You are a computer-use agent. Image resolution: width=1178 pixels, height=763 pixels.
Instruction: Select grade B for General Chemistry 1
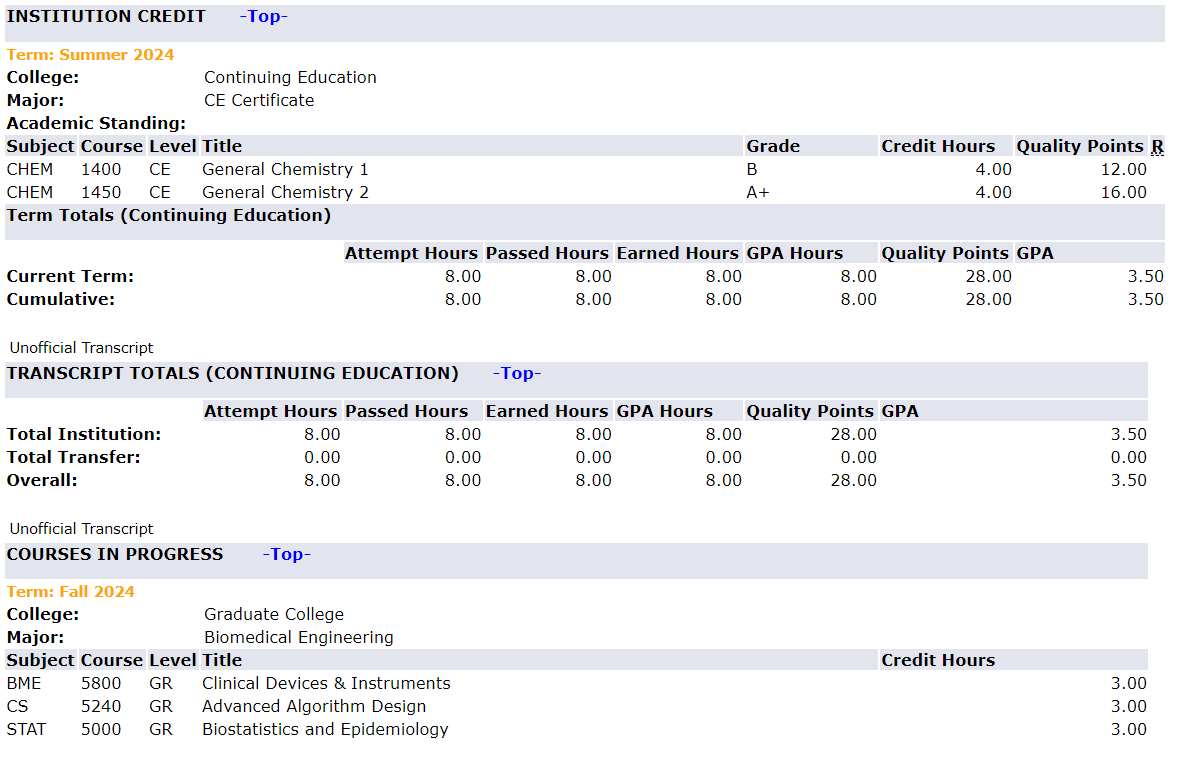pyautogui.click(x=752, y=170)
